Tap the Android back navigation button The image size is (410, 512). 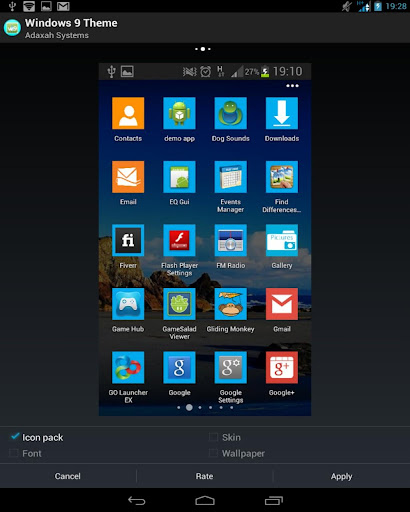pos(137,500)
